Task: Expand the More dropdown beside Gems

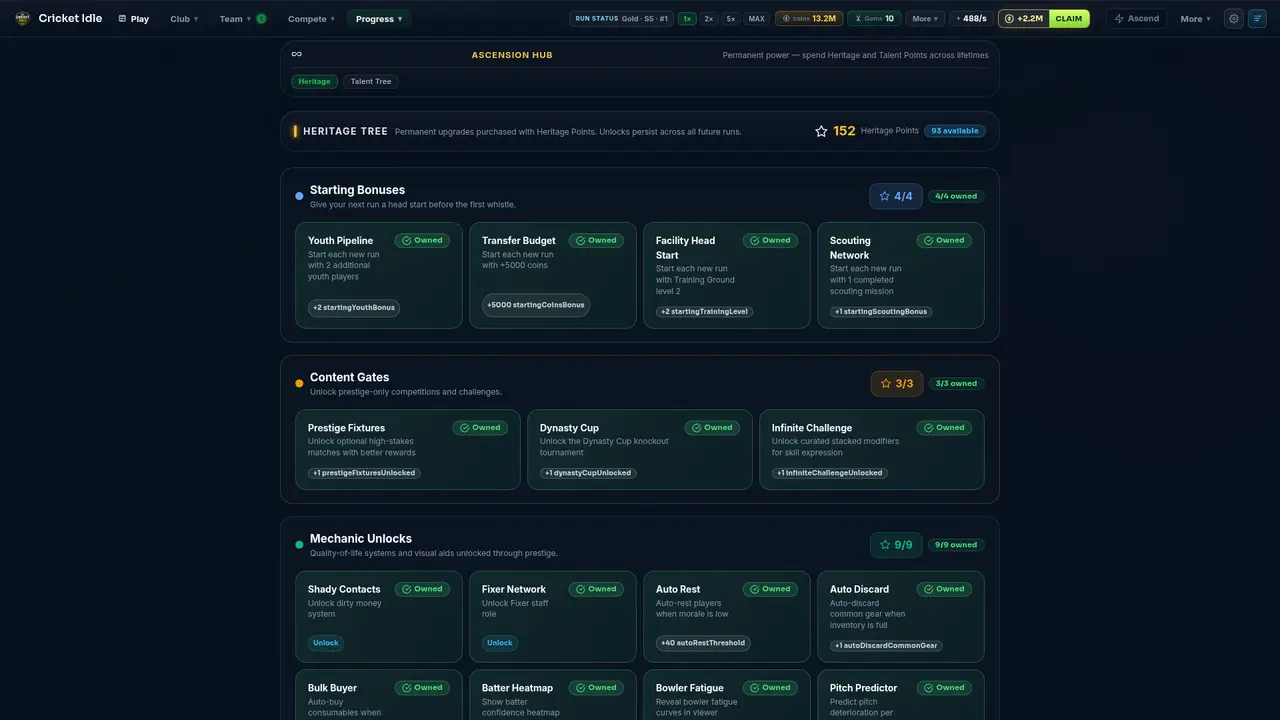Action: [925, 18]
